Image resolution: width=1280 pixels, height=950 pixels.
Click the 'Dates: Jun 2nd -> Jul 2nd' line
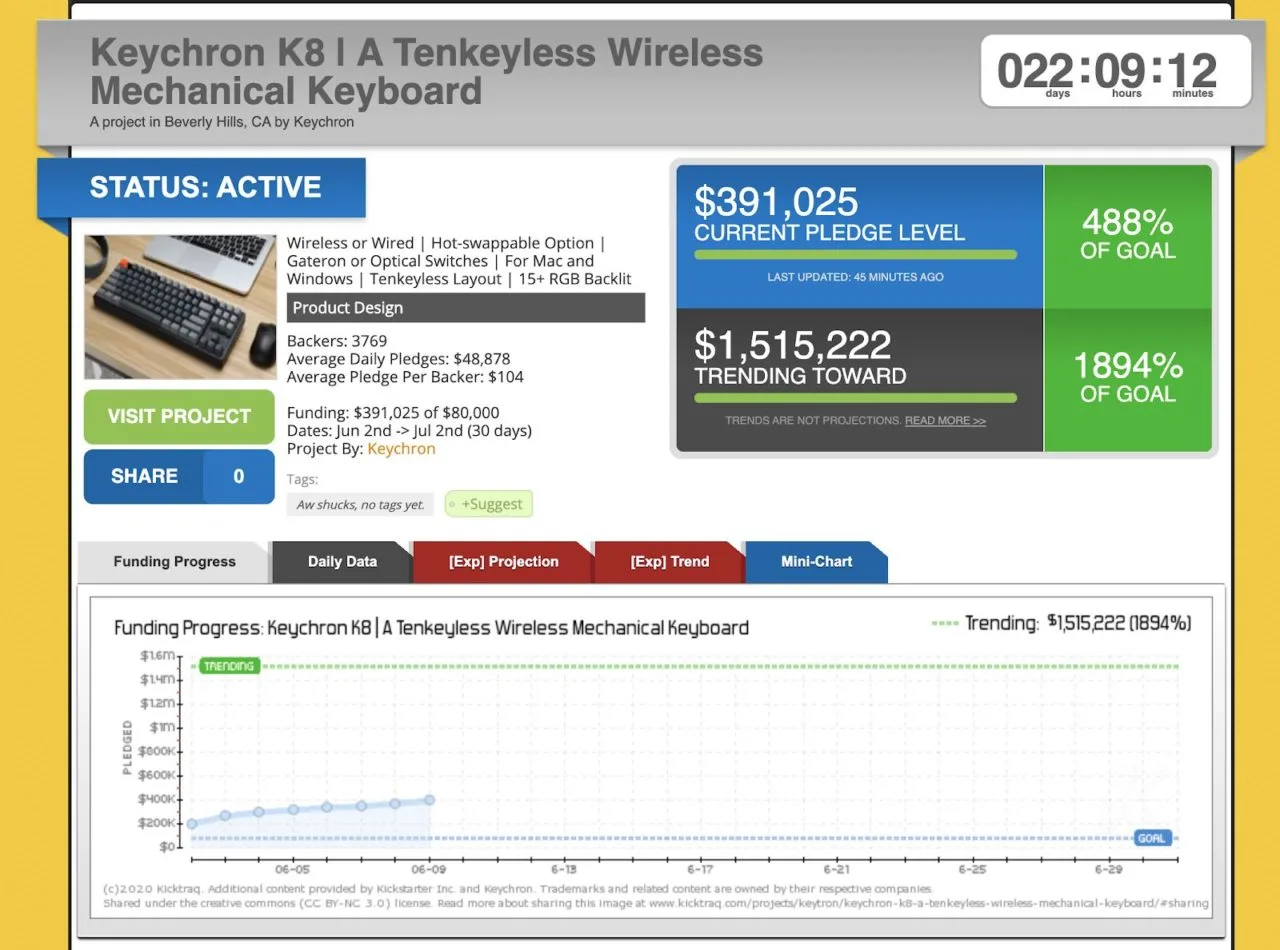coord(409,431)
